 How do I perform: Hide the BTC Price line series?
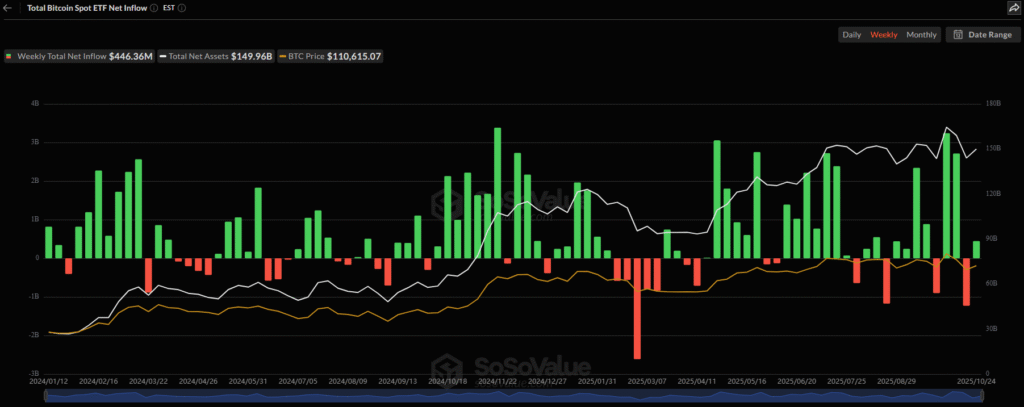point(330,57)
